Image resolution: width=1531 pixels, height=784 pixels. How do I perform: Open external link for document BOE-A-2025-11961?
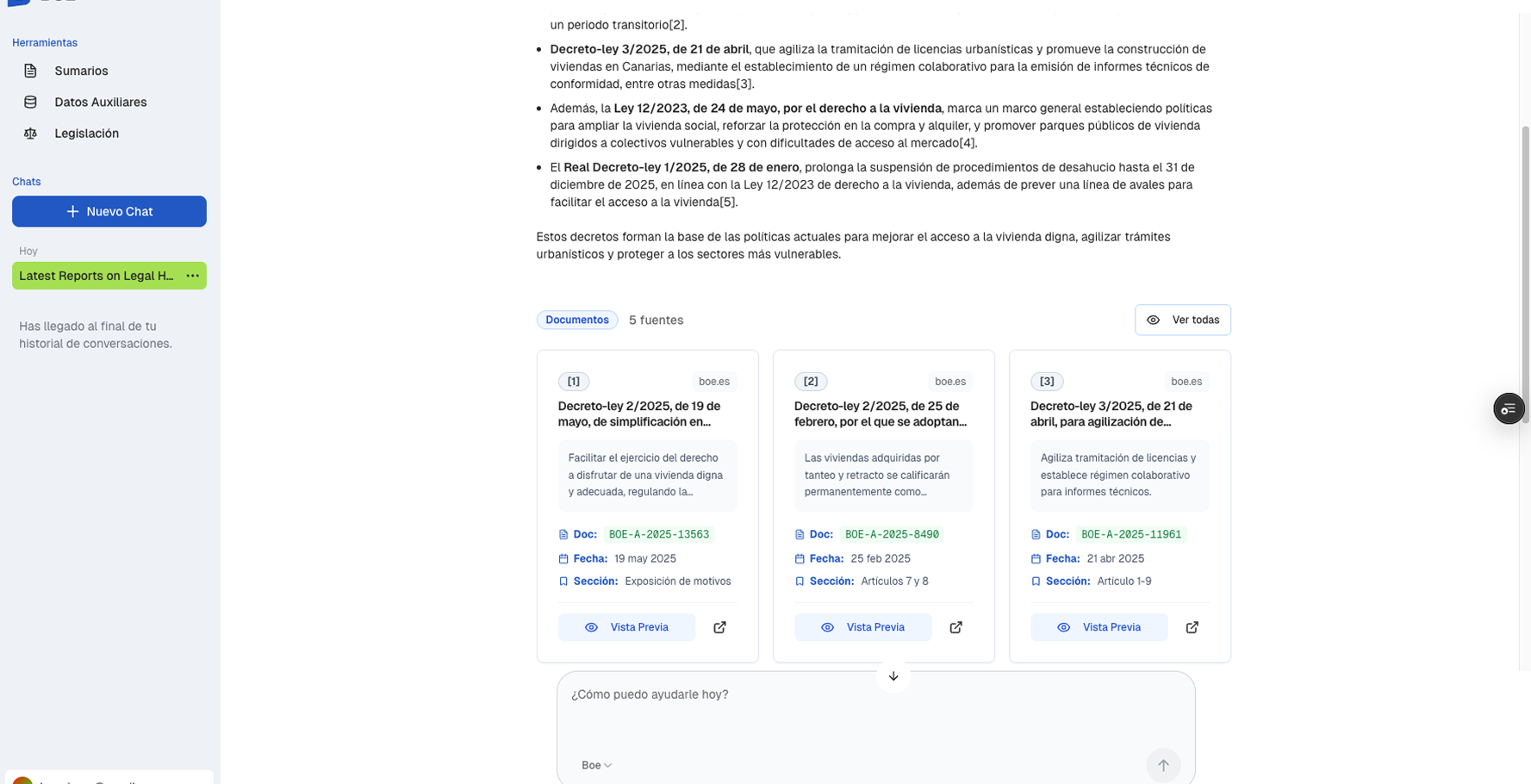[1192, 627]
